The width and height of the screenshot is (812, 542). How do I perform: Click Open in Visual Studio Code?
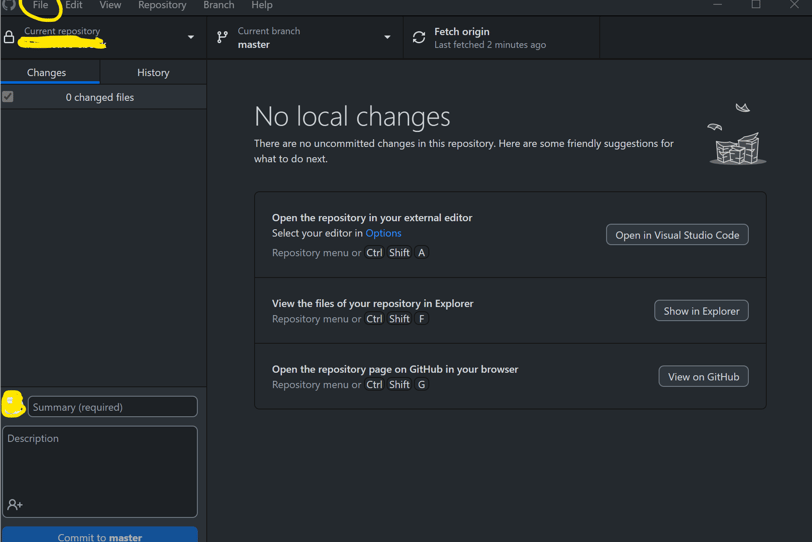click(x=677, y=235)
